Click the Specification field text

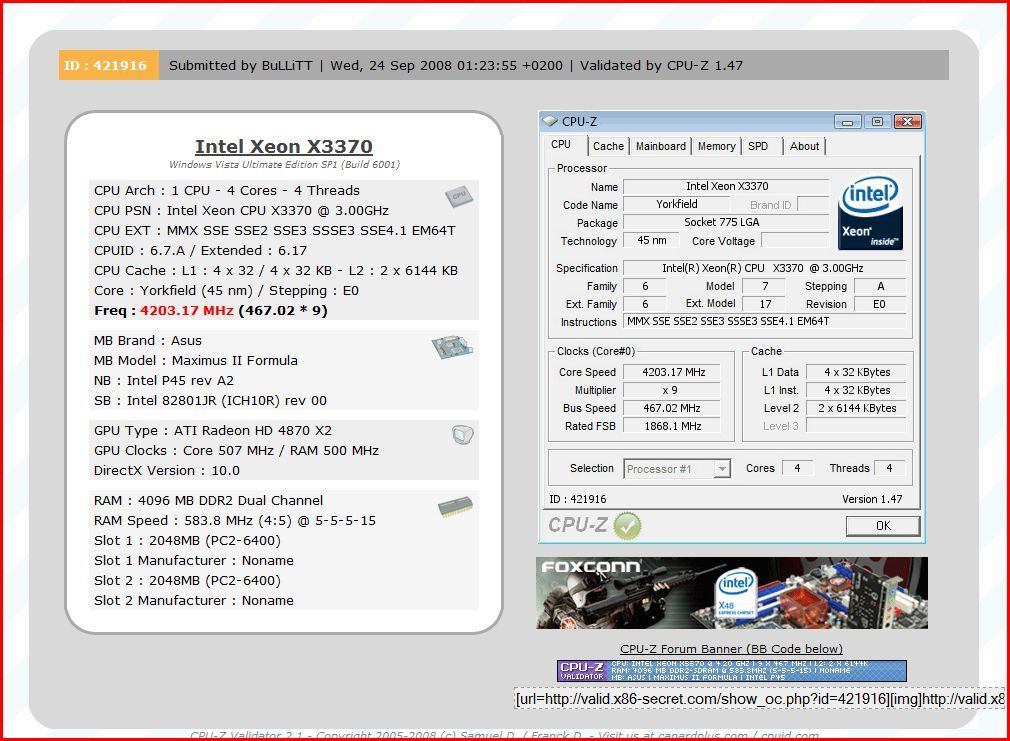click(x=765, y=268)
